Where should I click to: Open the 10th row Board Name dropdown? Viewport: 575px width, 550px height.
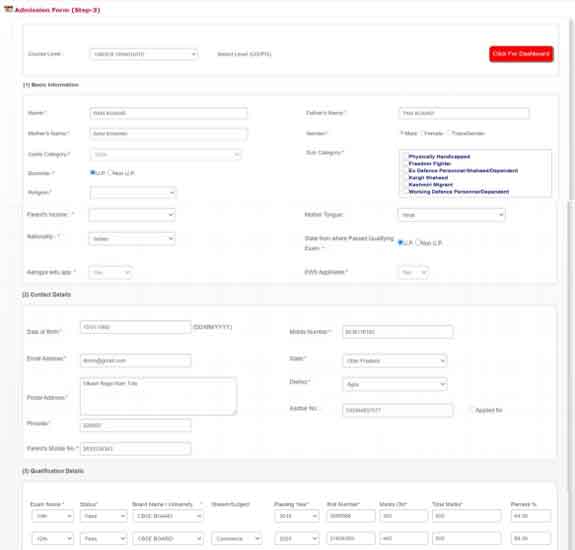click(168, 516)
